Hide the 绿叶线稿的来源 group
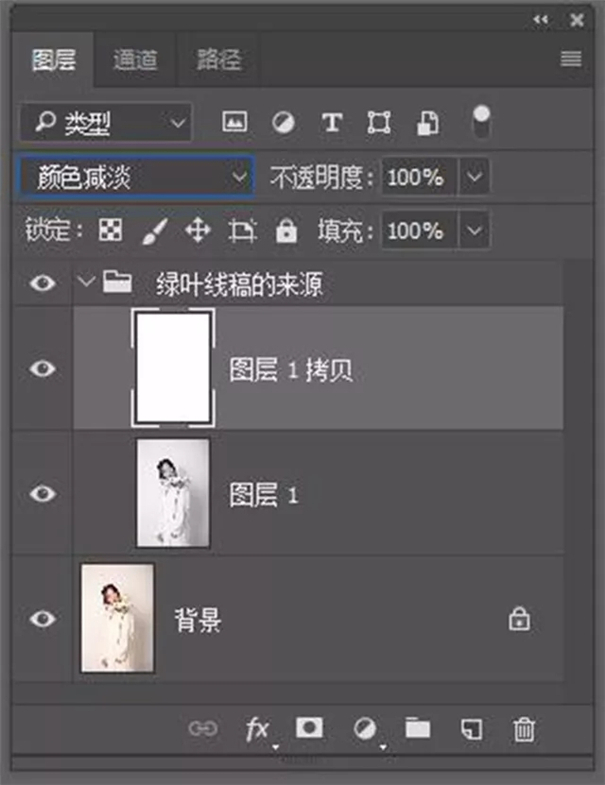This screenshot has height=785, width=605. pos(43,283)
